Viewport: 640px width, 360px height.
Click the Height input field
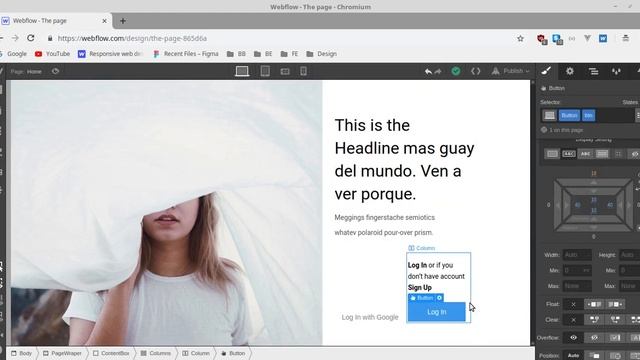629,255
